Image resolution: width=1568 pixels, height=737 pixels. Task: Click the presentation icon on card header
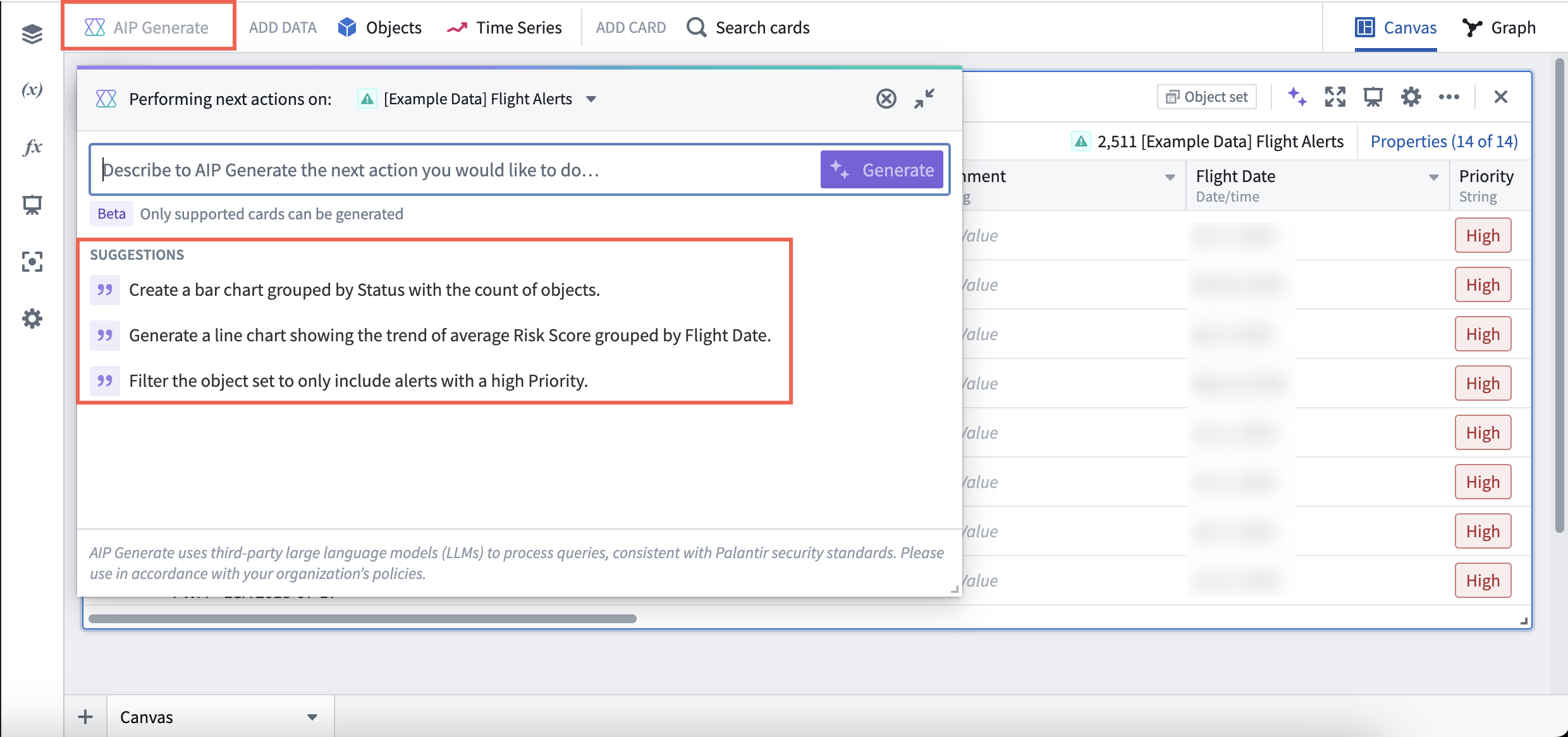[1373, 97]
